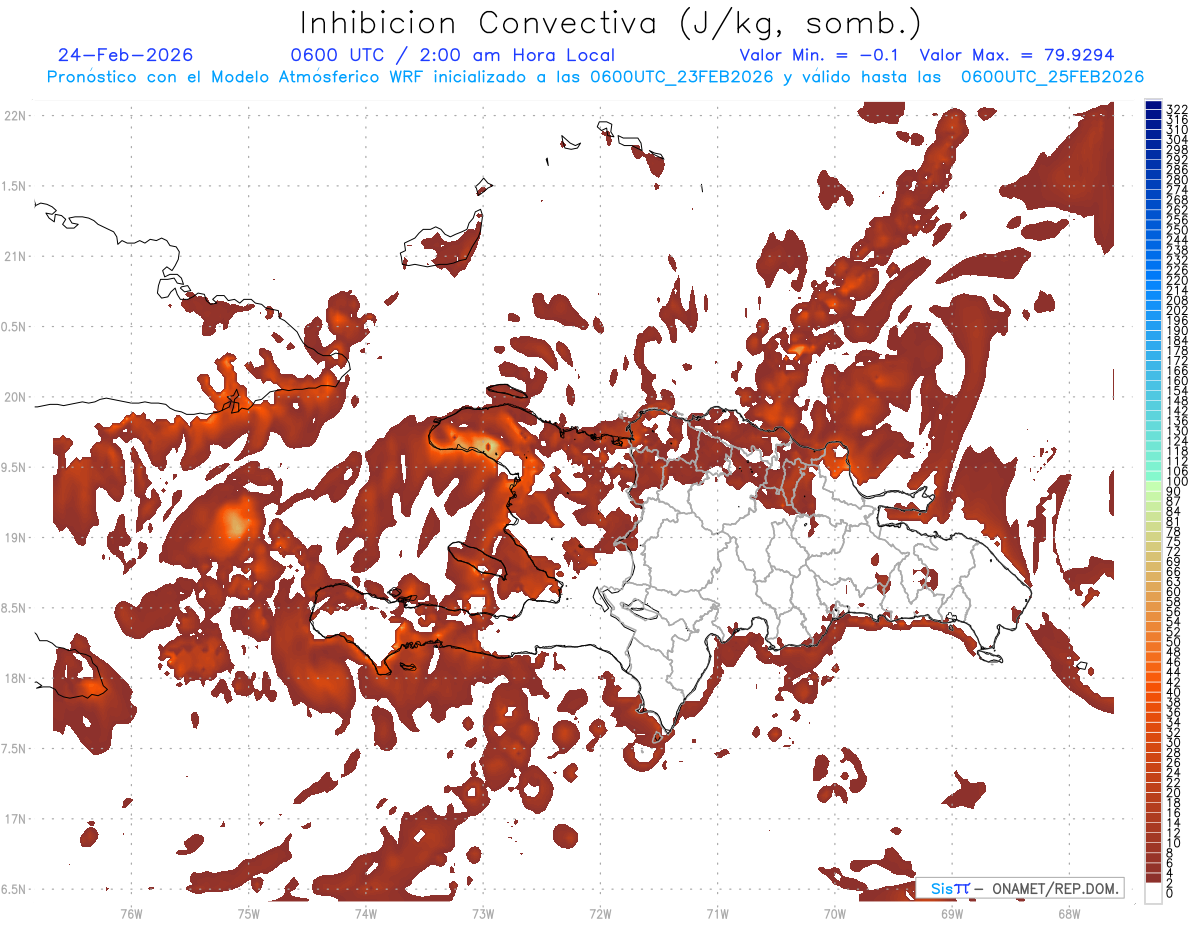The image size is (1200, 927).
Task: Select the 'Valor Min. = -0.1' readout
Action: pos(820,55)
